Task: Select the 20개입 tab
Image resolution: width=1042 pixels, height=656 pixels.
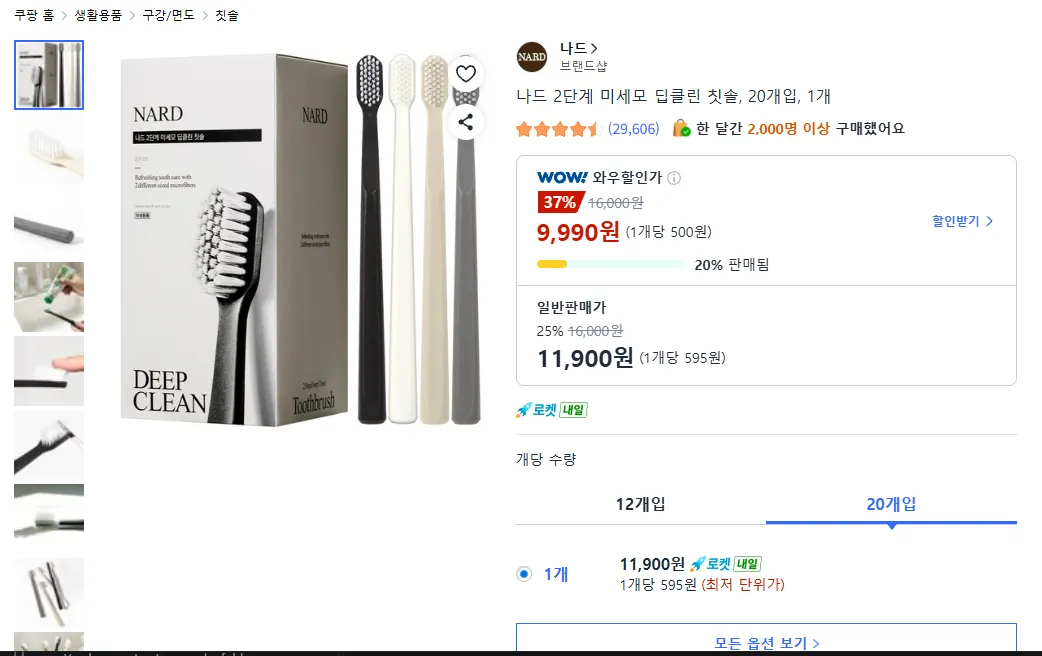Action: (891, 504)
